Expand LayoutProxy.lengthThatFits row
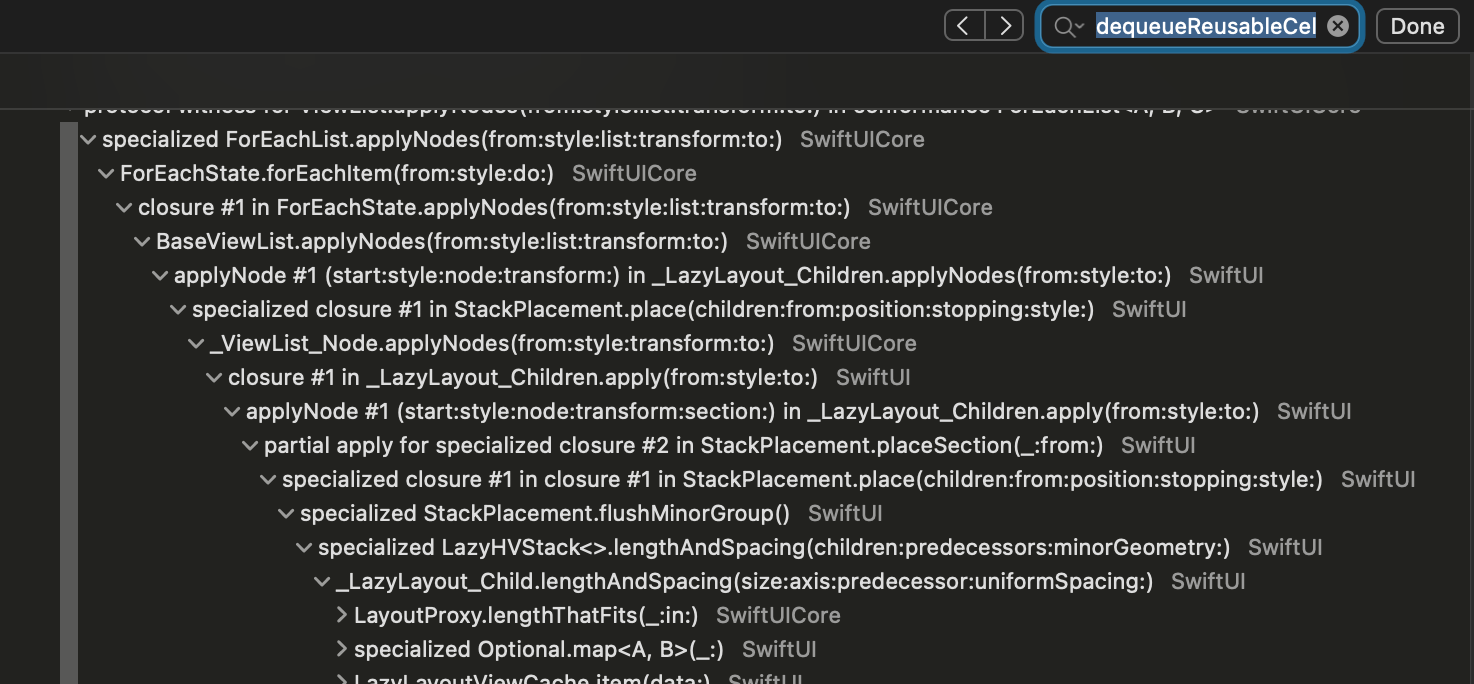Image resolution: width=1474 pixels, height=684 pixels. 341,615
